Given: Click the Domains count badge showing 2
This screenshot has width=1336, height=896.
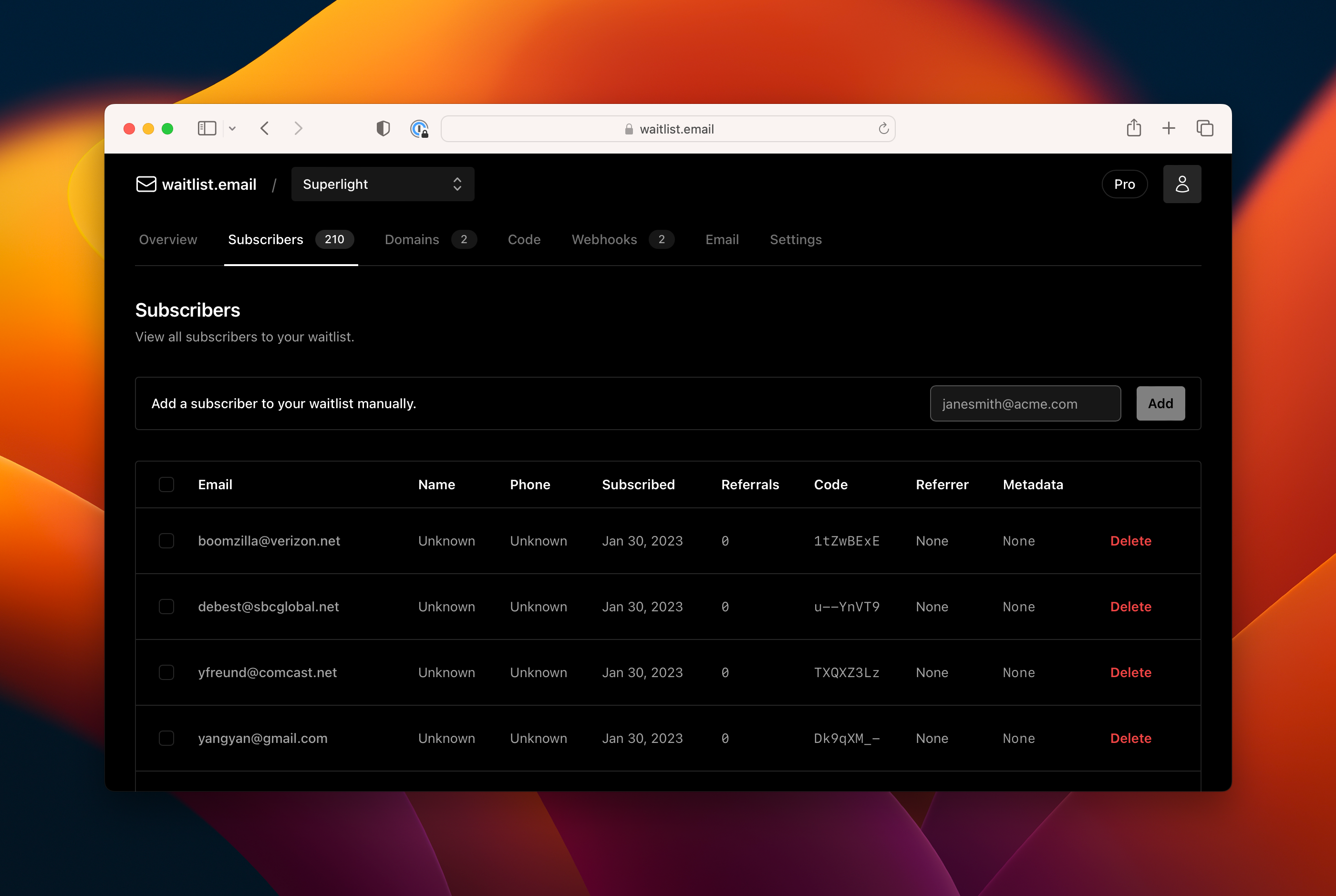Looking at the screenshot, I should coord(464,239).
